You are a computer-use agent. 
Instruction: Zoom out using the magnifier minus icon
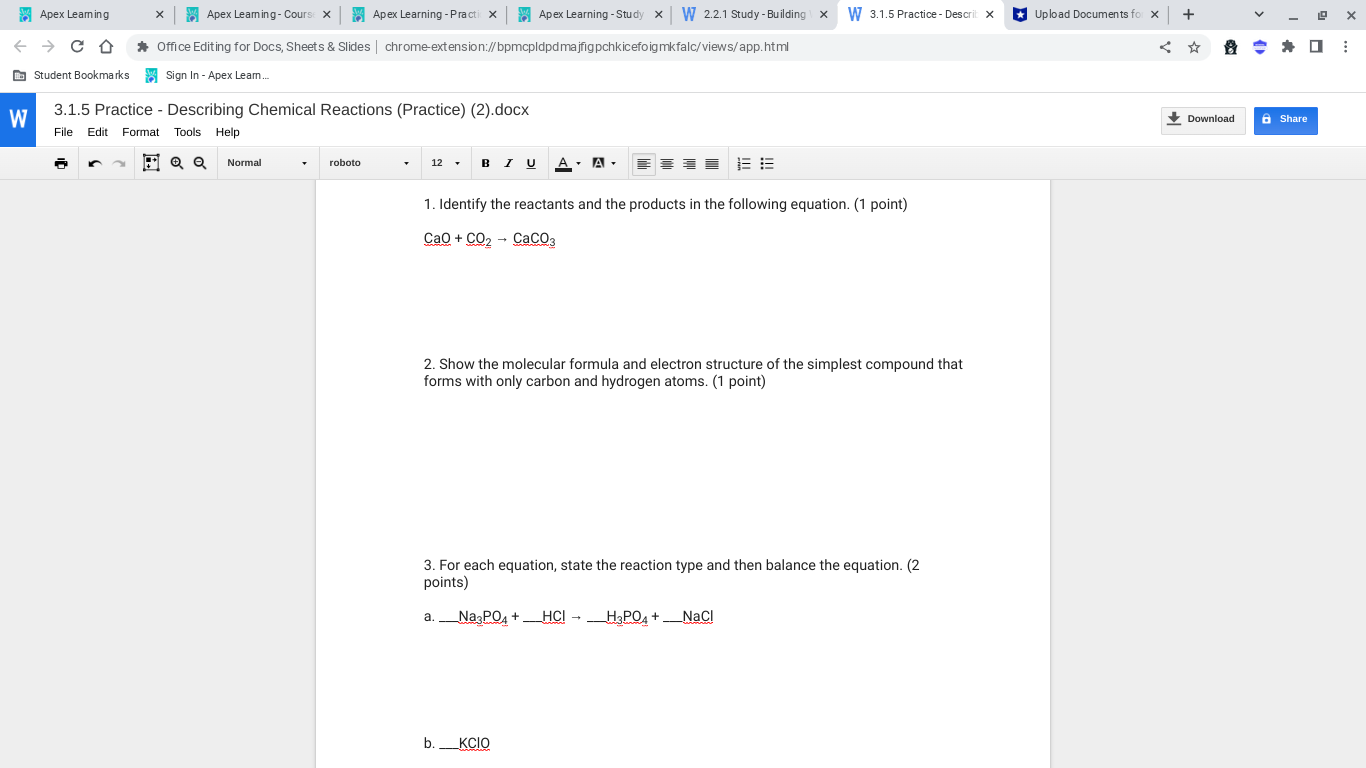coord(200,163)
